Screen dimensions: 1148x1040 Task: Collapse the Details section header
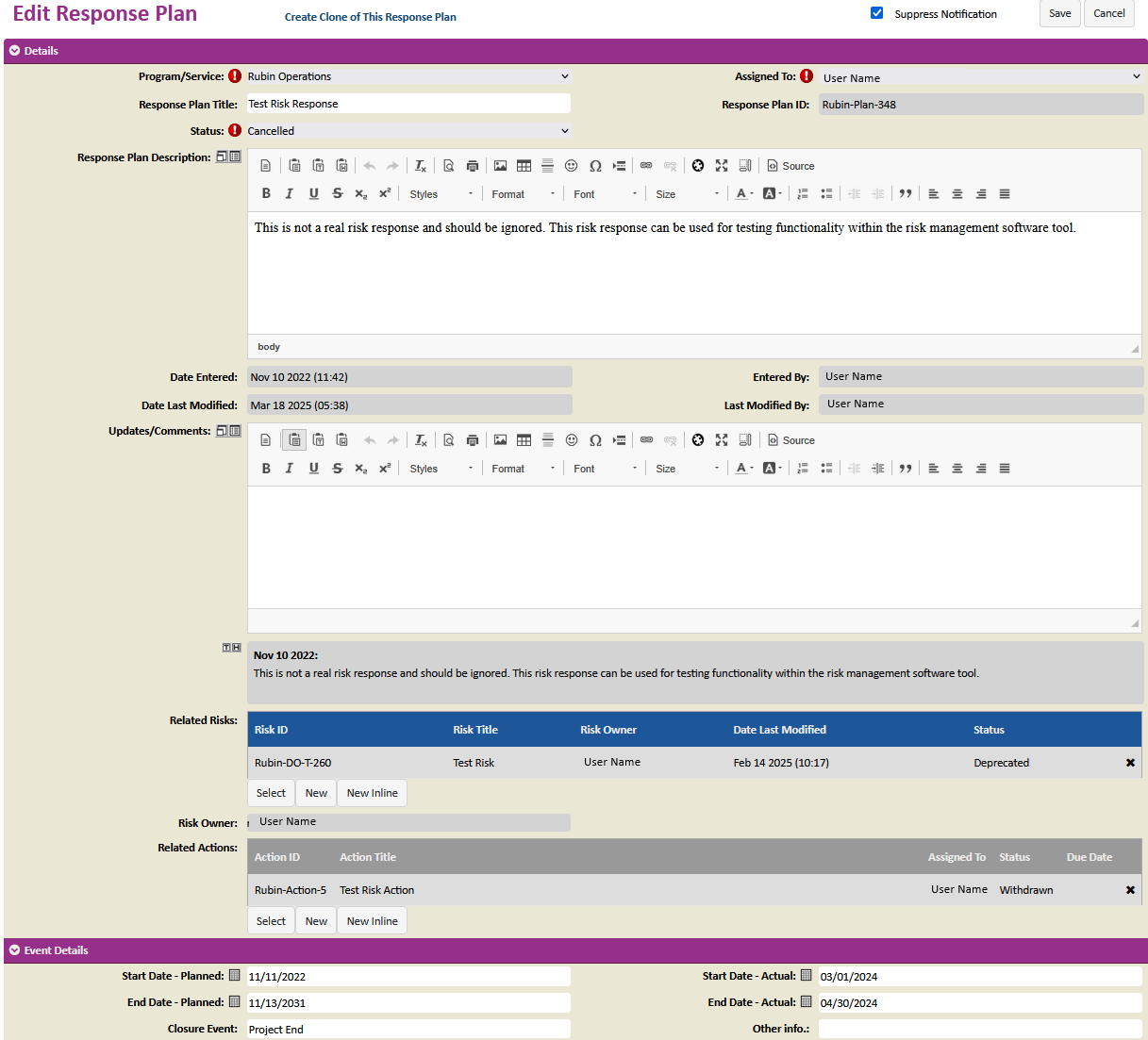[12, 51]
